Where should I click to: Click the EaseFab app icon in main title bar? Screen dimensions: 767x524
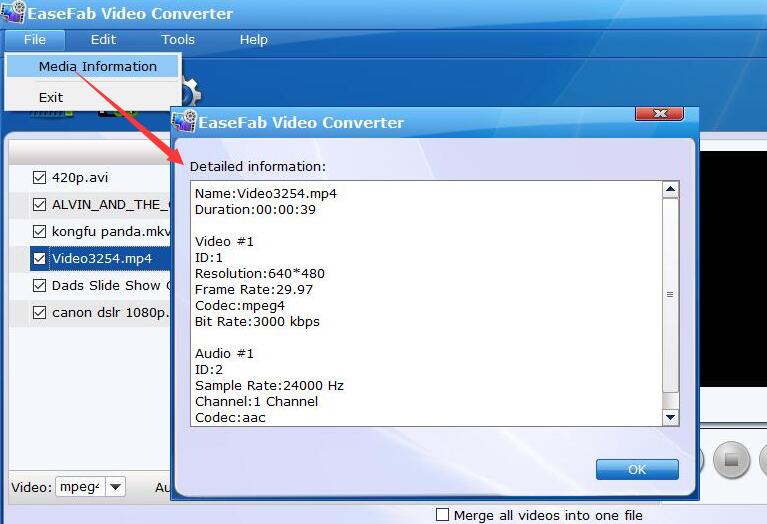(13, 12)
